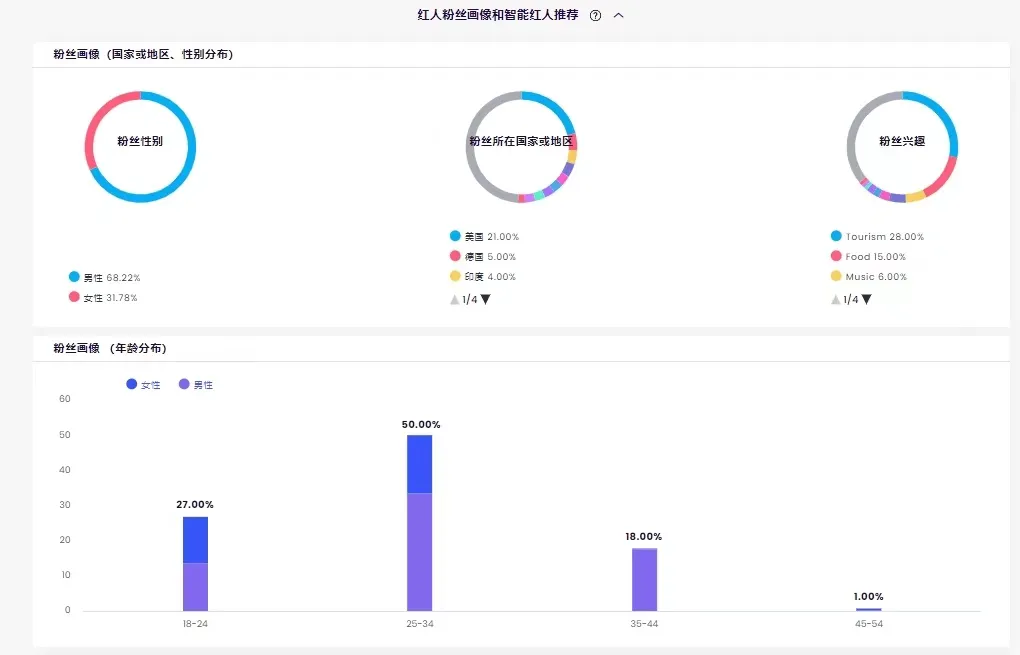Toggle the 女性 series in the age chart
The image size is (1020, 655).
(x=142, y=384)
